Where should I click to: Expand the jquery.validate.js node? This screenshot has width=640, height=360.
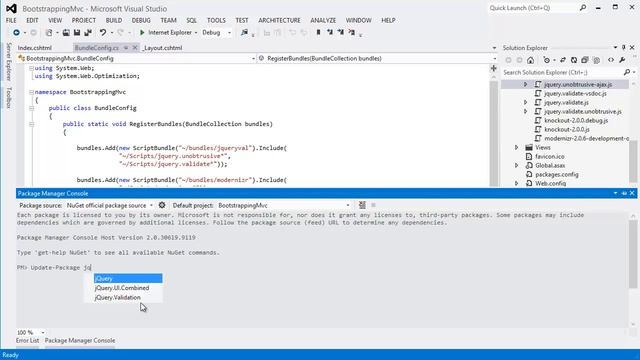coord(526,102)
